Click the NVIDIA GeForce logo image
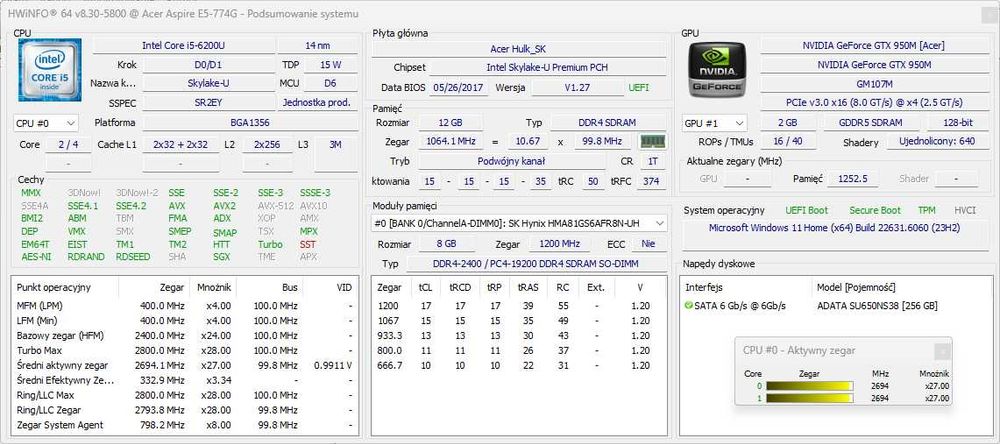Viewport: 1000px width, 444px height. (719, 70)
